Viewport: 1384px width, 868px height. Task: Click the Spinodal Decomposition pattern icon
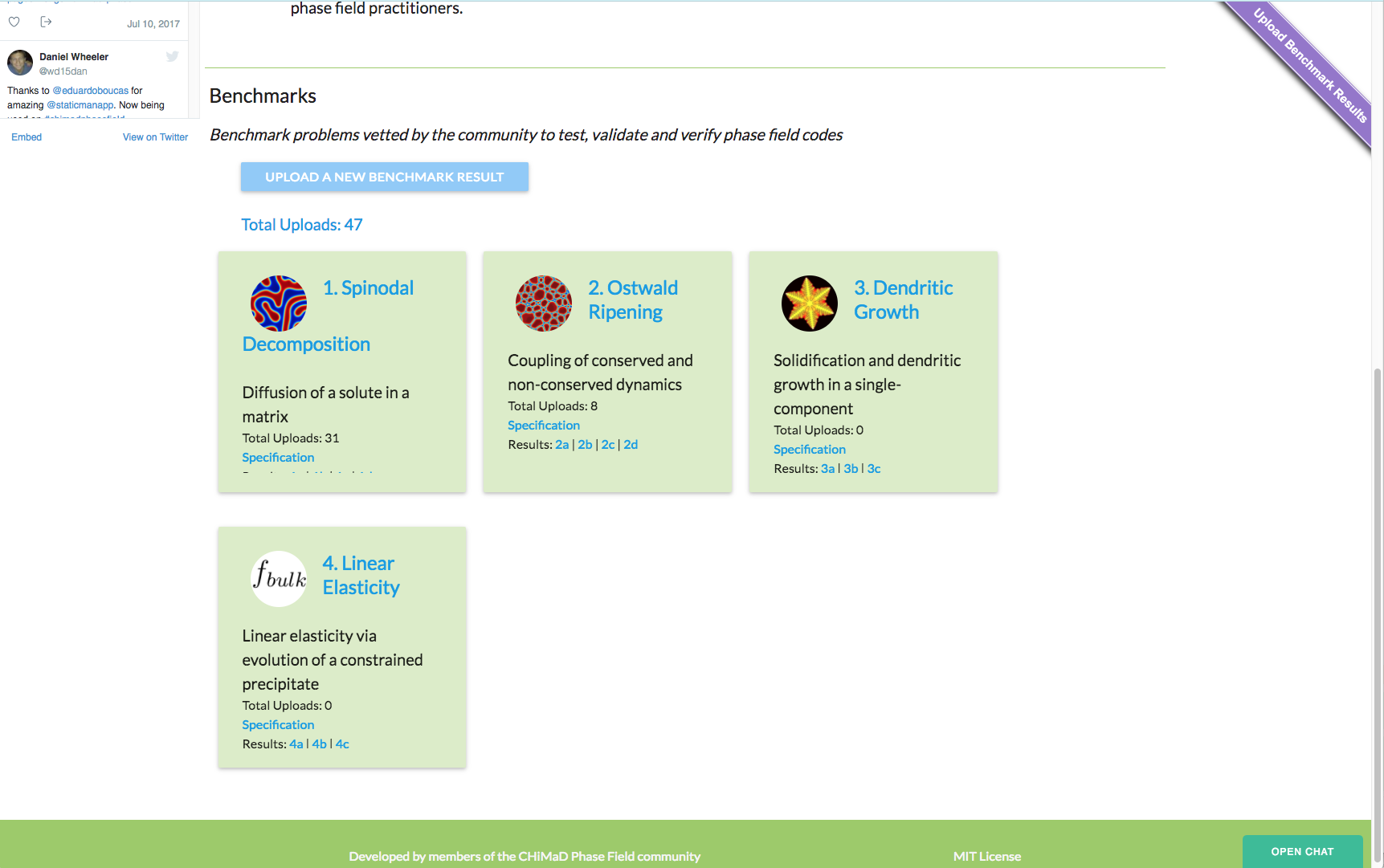278,304
